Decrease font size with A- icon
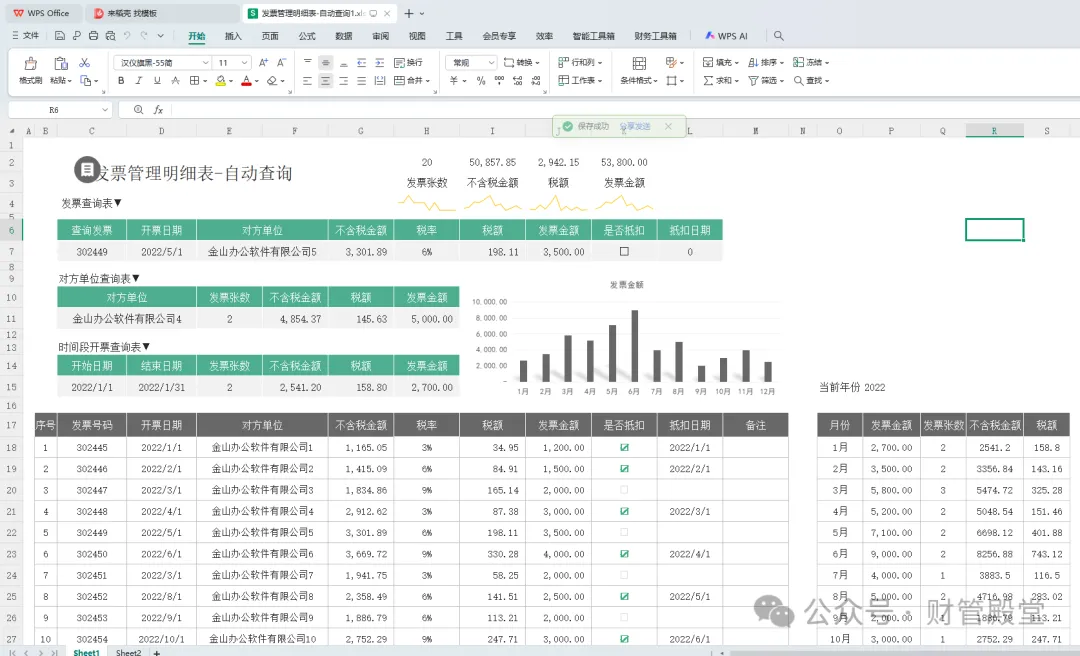This screenshot has width=1080, height=656. point(281,63)
